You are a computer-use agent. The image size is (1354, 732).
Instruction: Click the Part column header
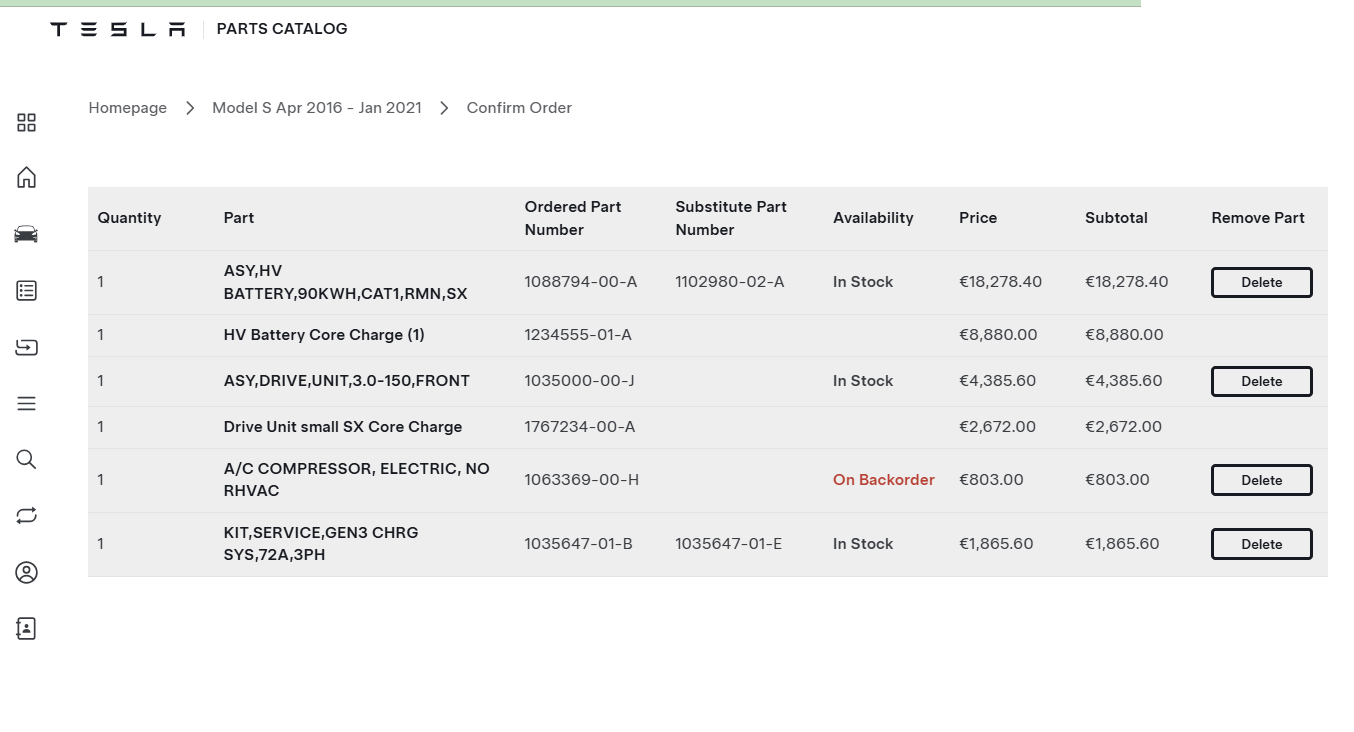(239, 218)
